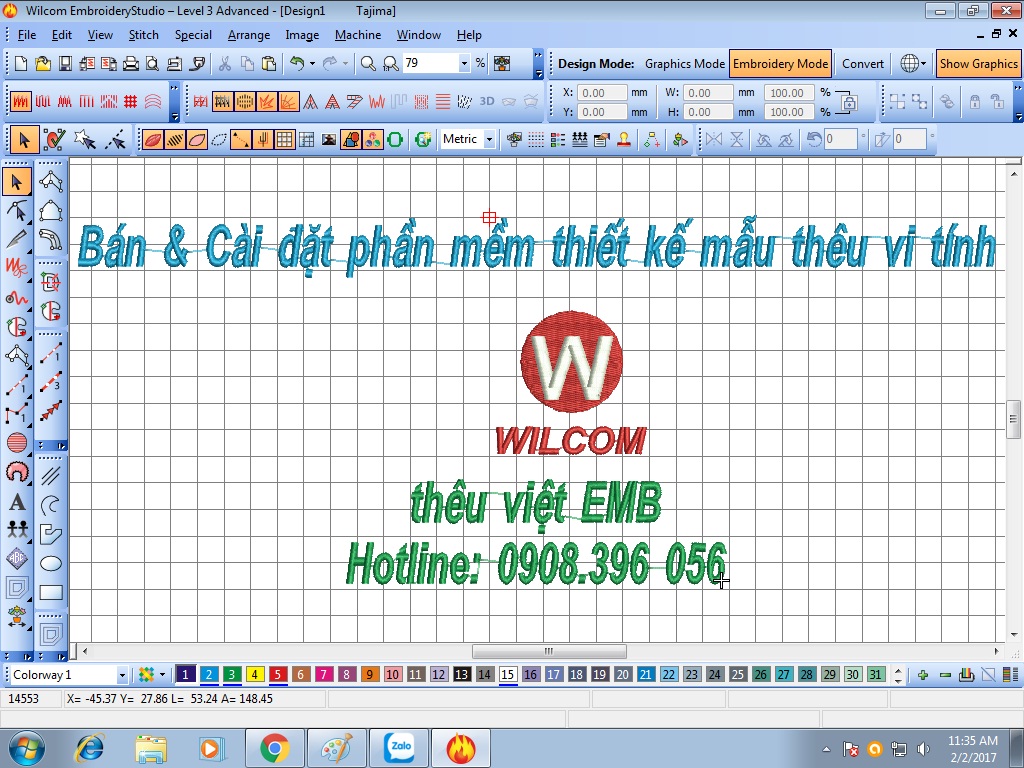Viewport: 1024px width, 768px height.
Task: Select colour swatch 5 (red)
Action: click(278, 674)
